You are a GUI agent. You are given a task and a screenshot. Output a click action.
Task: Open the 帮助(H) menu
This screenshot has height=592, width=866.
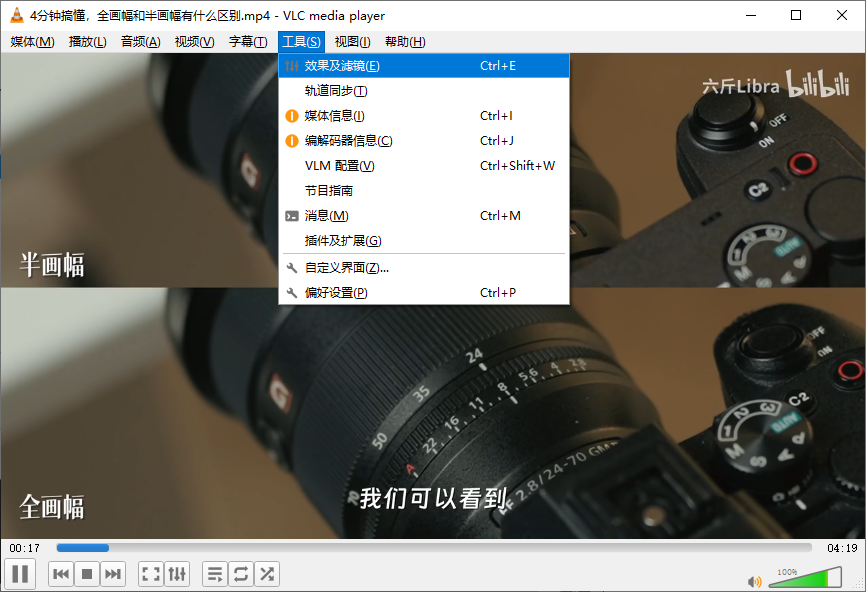pos(405,42)
